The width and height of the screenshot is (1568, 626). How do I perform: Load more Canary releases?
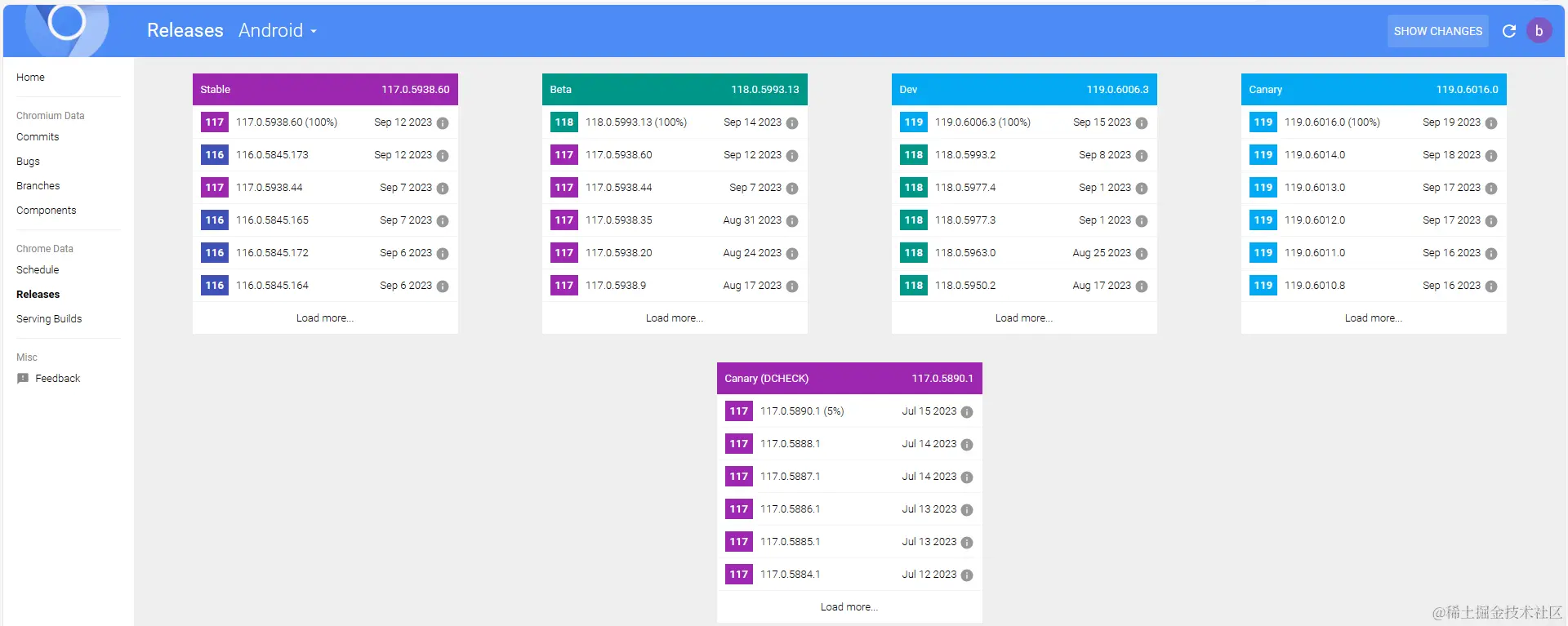click(1374, 318)
